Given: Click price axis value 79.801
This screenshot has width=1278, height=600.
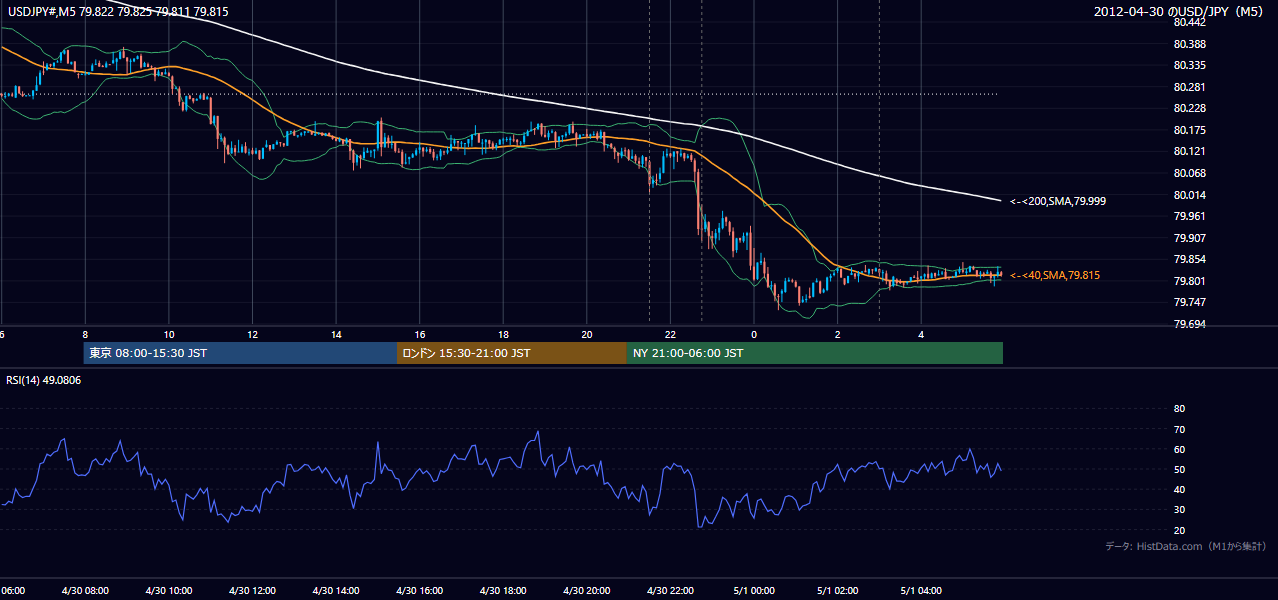Looking at the screenshot, I should [x=1189, y=281].
